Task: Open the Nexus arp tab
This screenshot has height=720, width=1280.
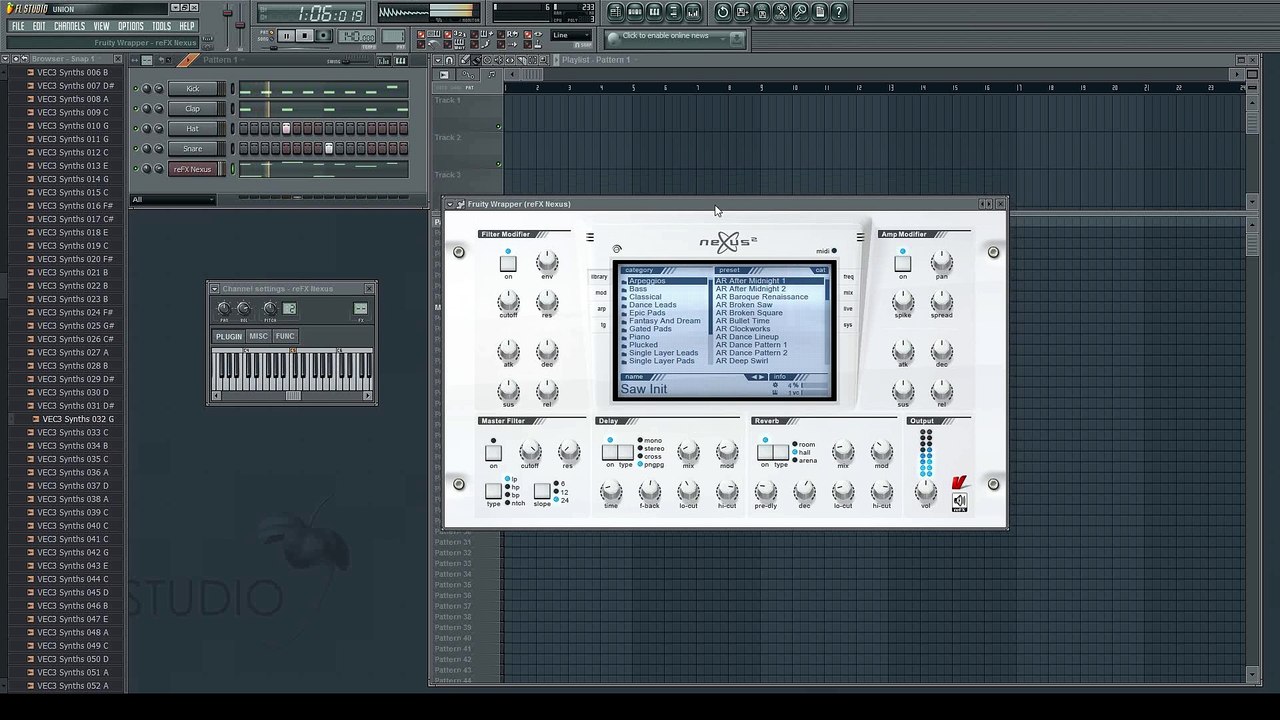Action: (601, 309)
